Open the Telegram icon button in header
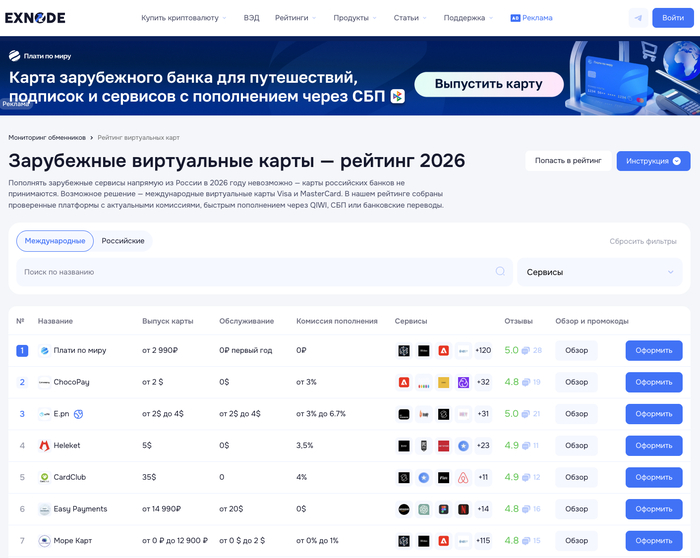The width and height of the screenshot is (700, 558). (638, 18)
